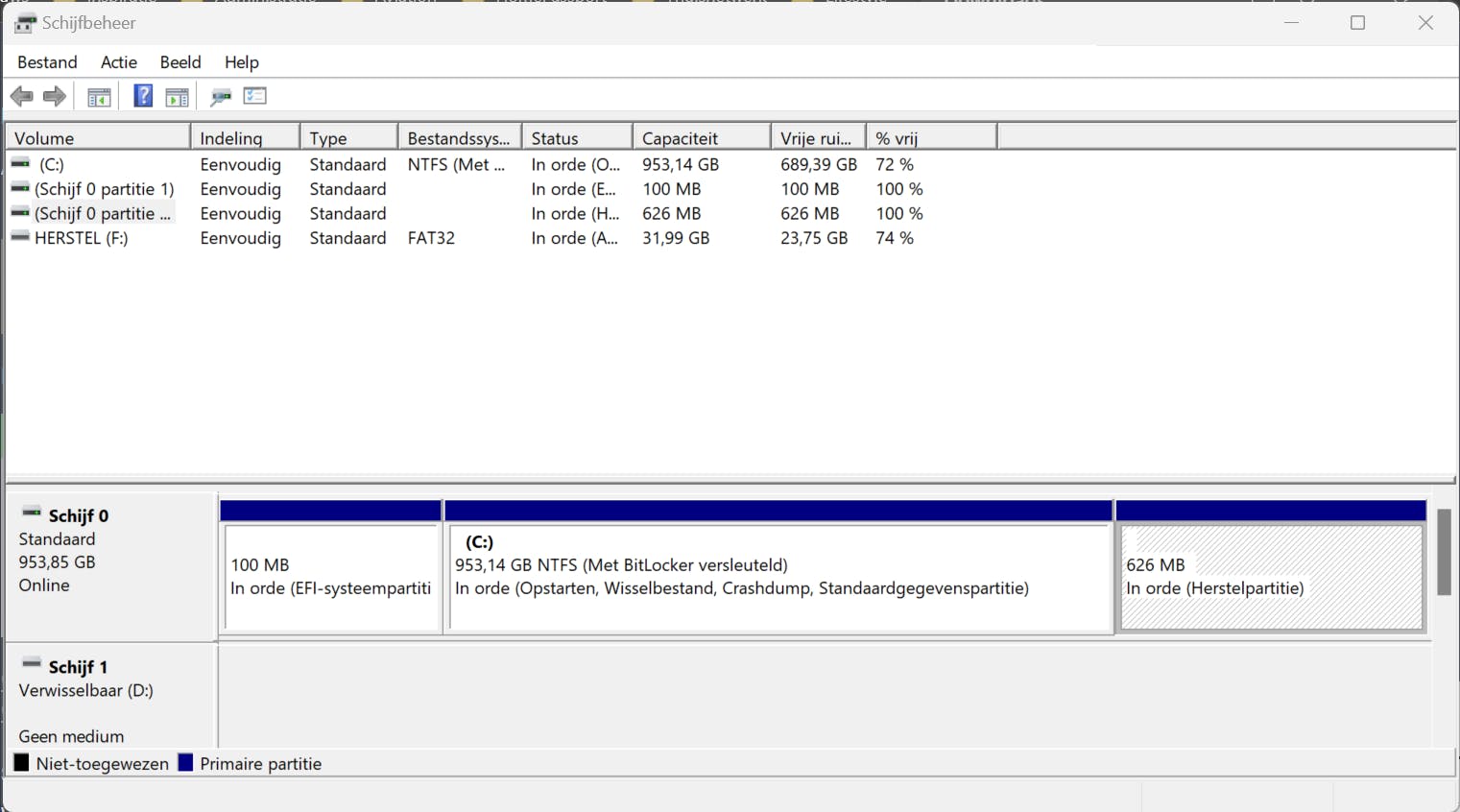Click the Vrije rui... column header
Screen dimensions: 1460x812
[819, 138]
